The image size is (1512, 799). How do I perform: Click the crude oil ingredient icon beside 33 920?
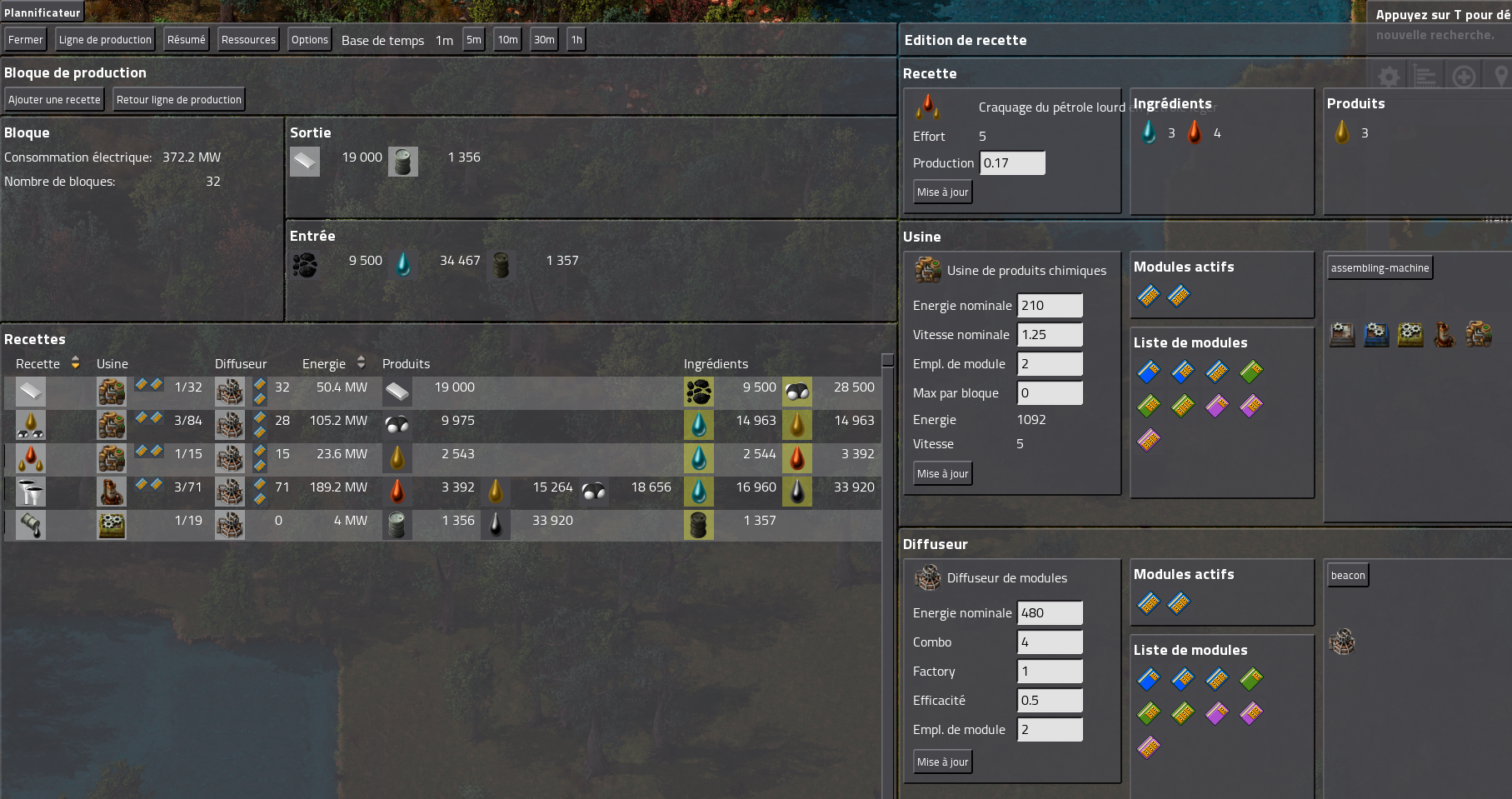(797, 492)
